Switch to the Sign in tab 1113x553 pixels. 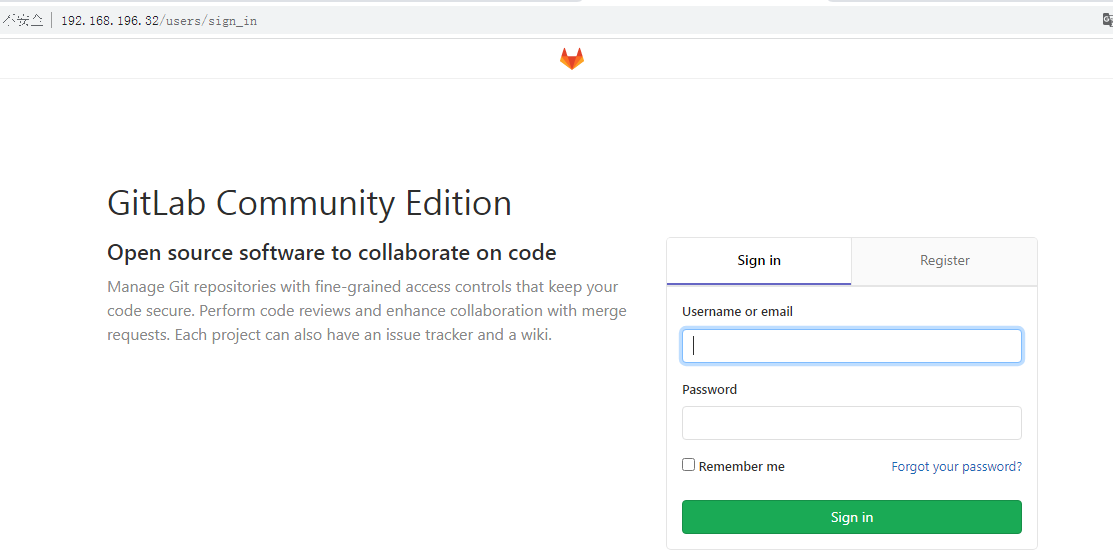click(x=759, y=261)
